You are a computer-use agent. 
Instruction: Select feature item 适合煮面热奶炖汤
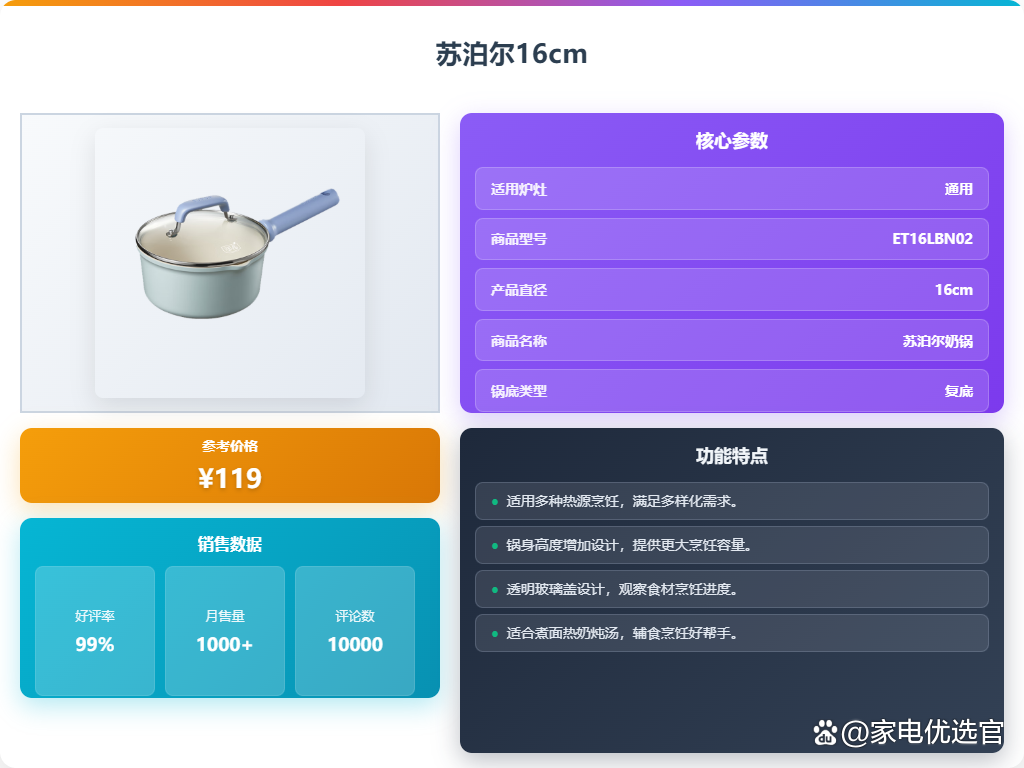(731, 633)
